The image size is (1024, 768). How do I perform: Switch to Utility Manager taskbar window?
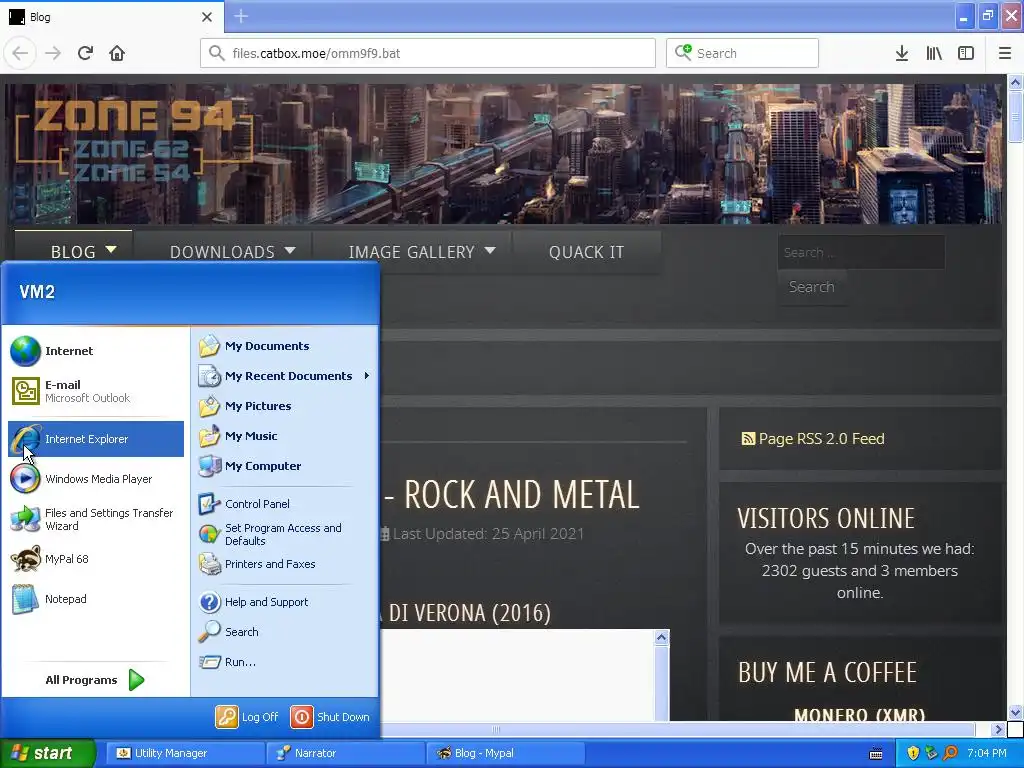185,754
